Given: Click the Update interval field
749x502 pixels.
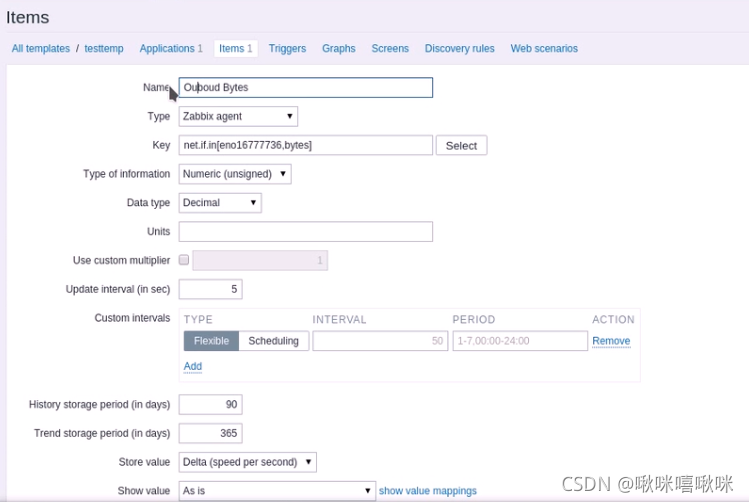Looking at the screenshot, I should (210, 289).
